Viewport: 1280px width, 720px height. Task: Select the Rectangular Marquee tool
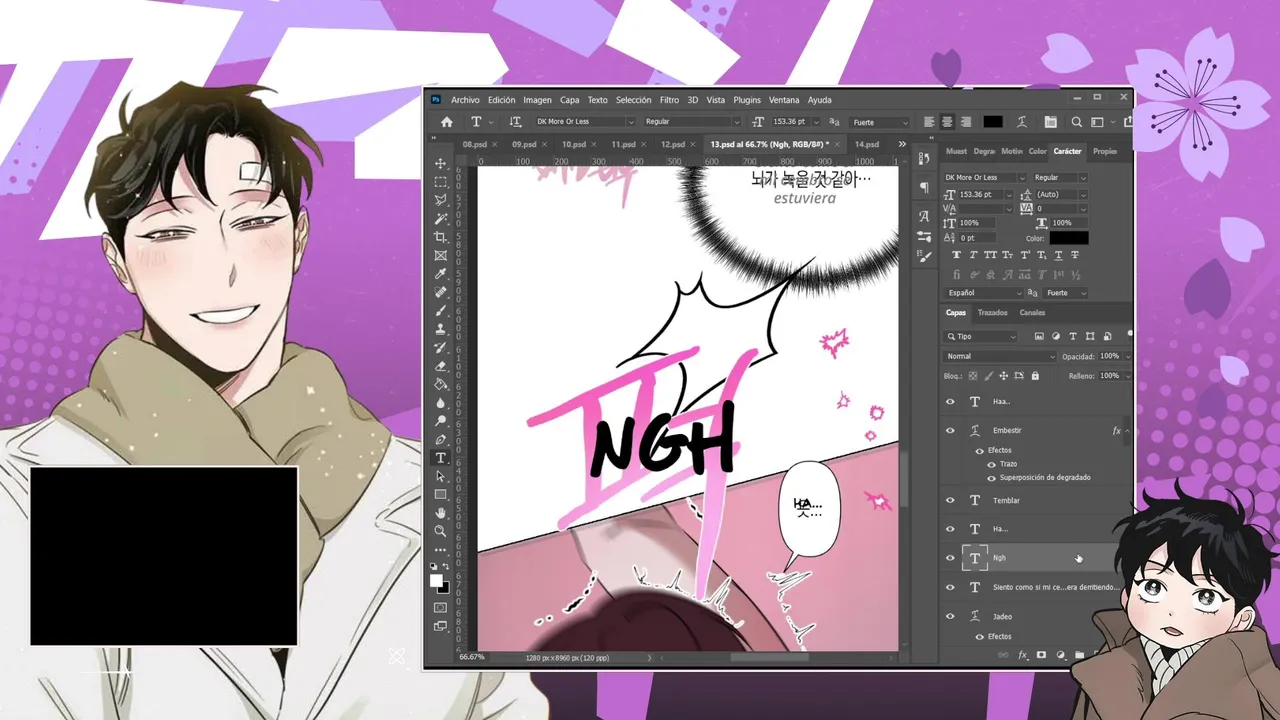(440, 181)
